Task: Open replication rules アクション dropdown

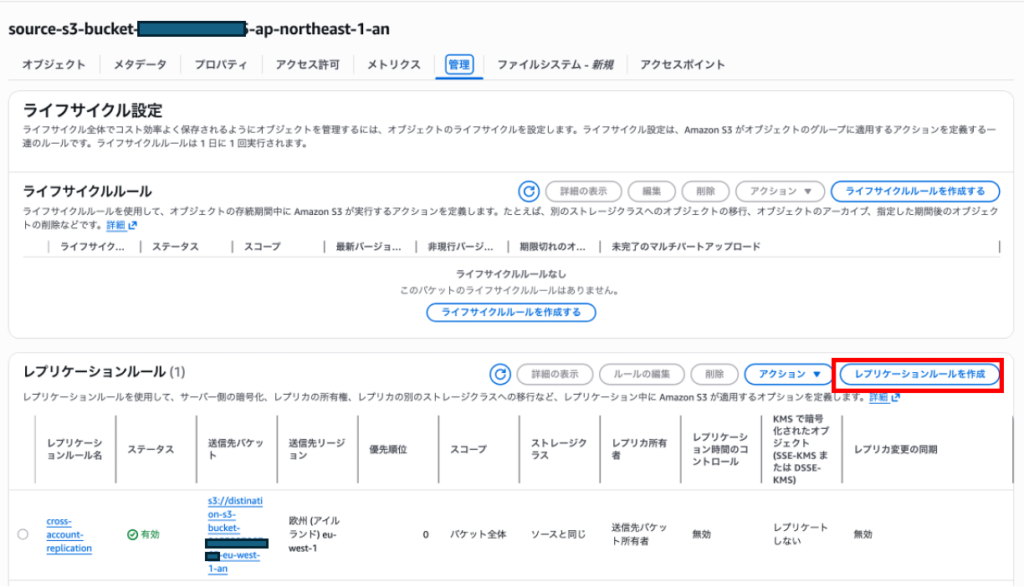Action: 788,374
